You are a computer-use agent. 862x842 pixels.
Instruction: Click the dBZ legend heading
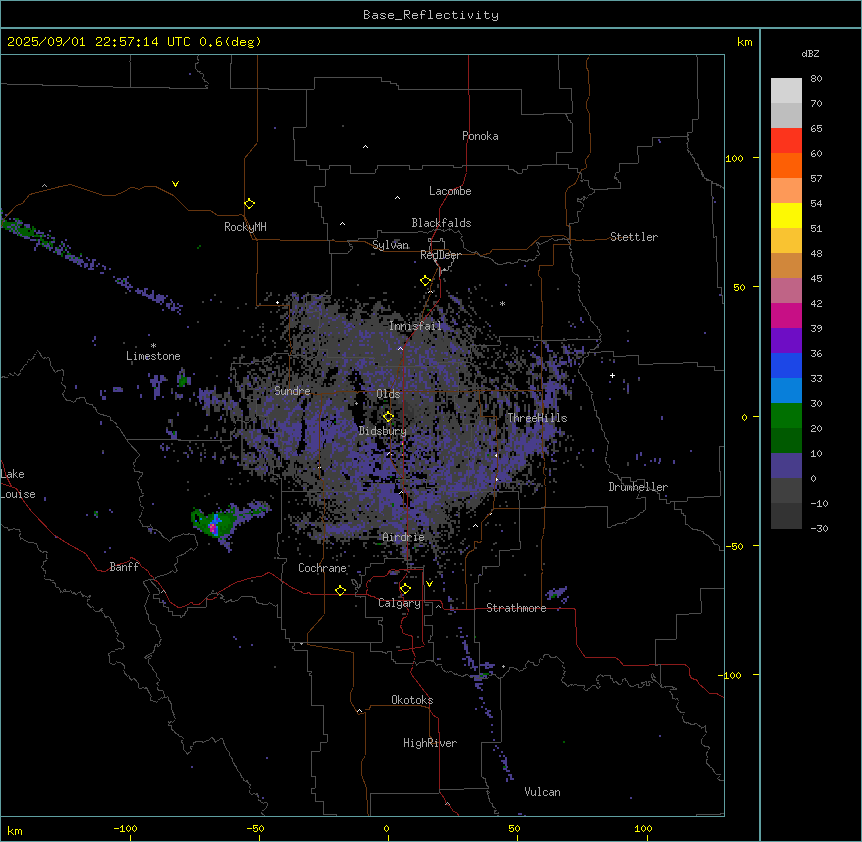[810, 54]
